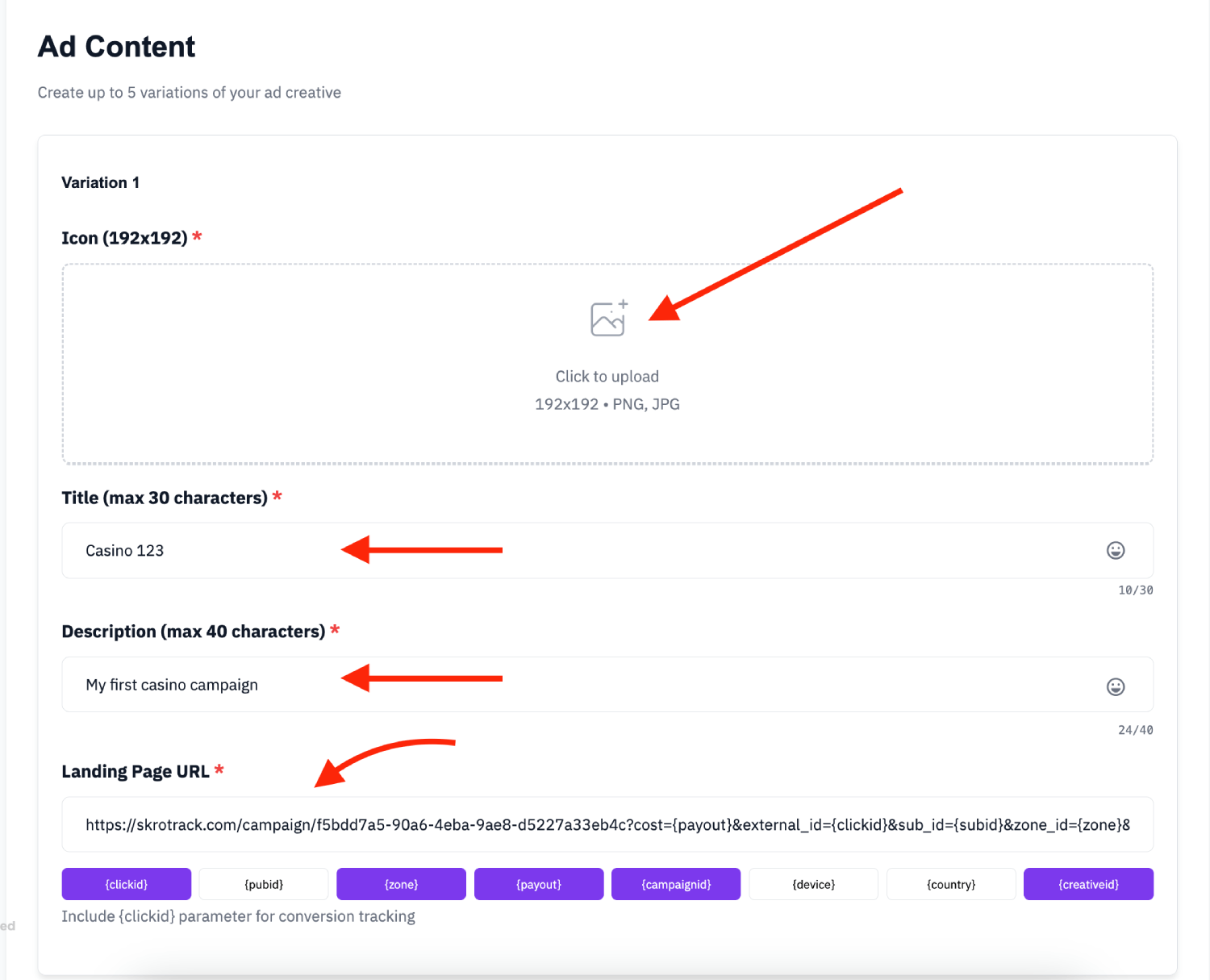The height and width of the screenshot is (980, 1210).
Task: Click the Description field with casino campaign text
Action: click(607, 685)
